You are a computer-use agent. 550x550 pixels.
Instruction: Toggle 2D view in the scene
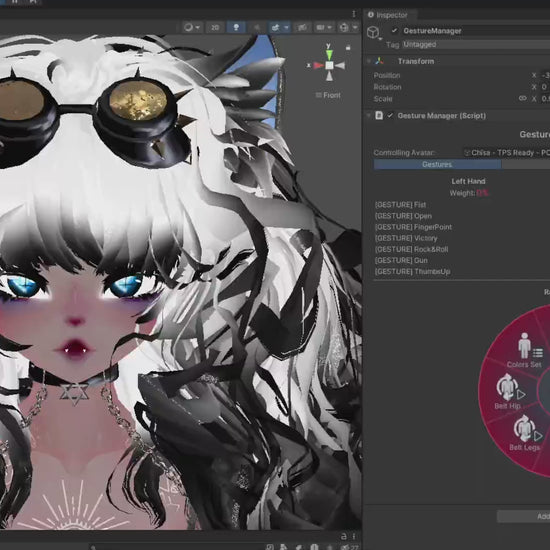[215, 27]
